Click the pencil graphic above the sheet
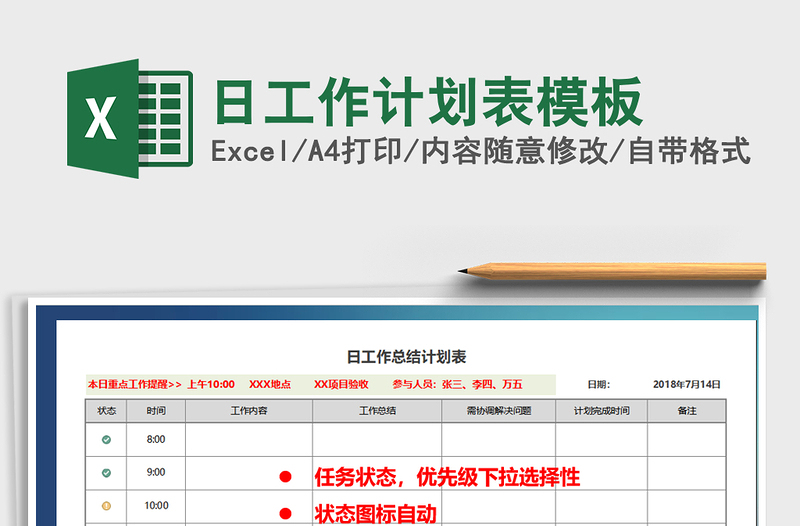The width and height of the screenshot is (800, 526). coord(612,271)
